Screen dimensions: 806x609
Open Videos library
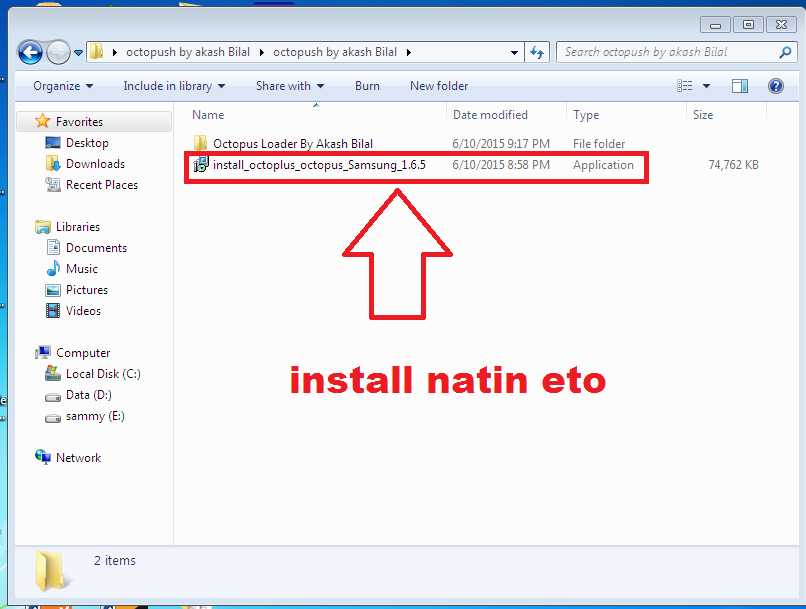click(83, 311)
